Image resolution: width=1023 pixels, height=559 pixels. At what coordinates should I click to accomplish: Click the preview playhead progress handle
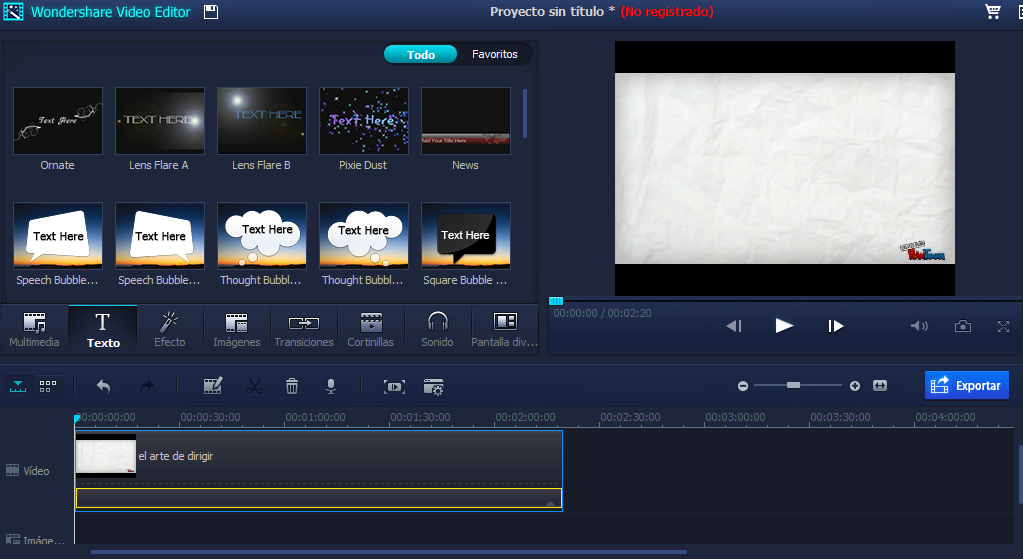click(x=556, y=301)
